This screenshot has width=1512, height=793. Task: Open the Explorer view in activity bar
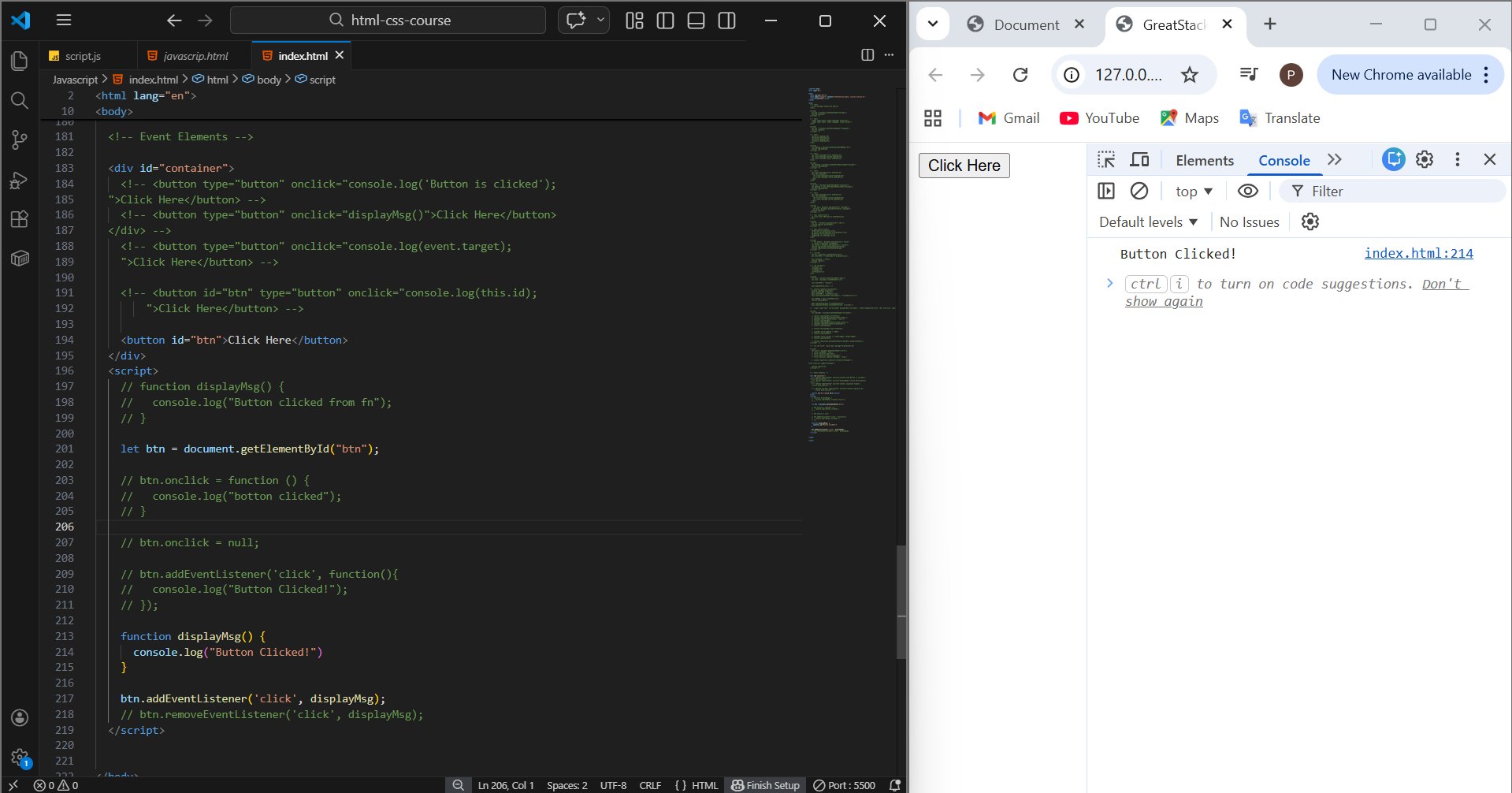coord(20,61)
